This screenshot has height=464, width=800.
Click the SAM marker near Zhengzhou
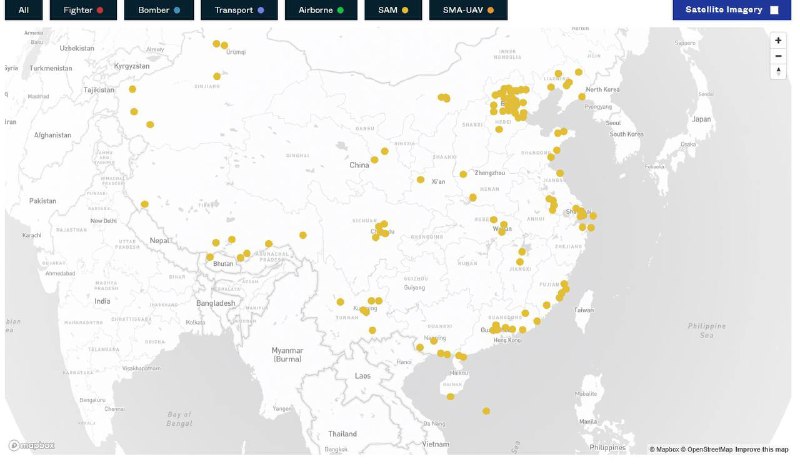coord(463,174)
